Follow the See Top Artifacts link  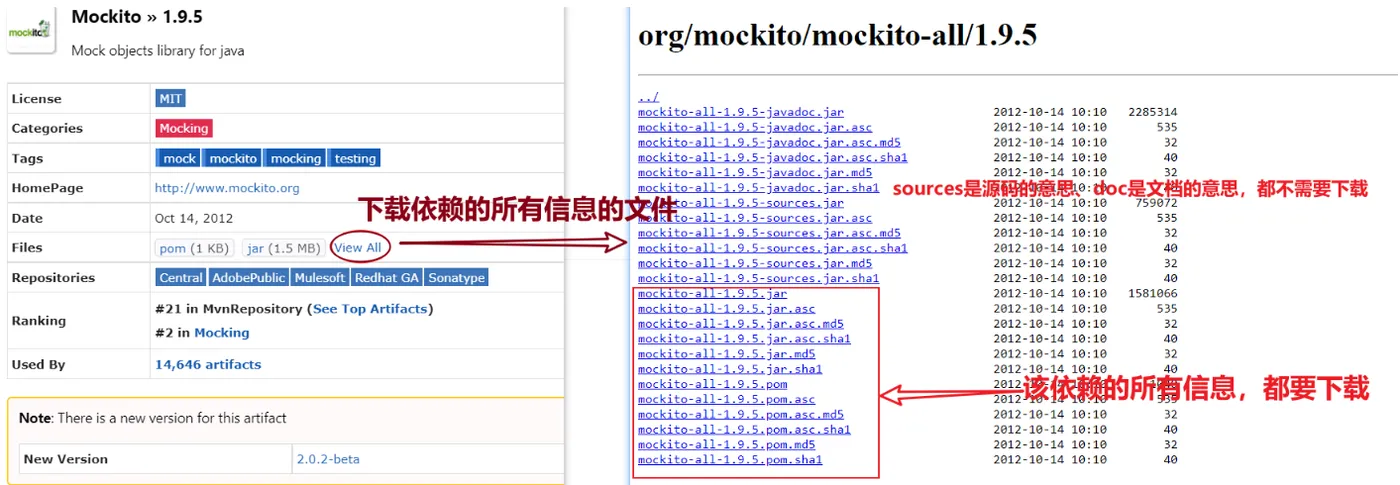point(371,309)
